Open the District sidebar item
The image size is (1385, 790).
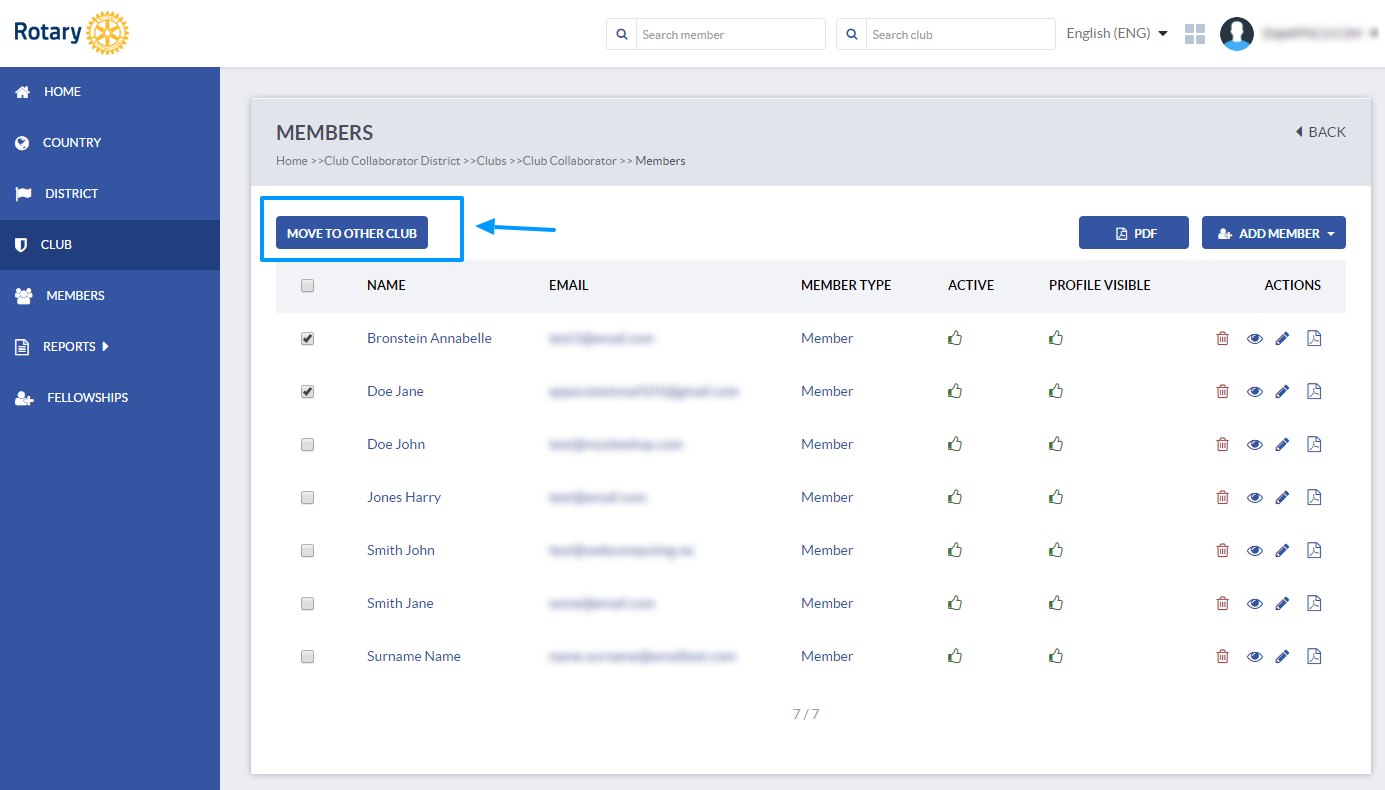coord(110,194)
